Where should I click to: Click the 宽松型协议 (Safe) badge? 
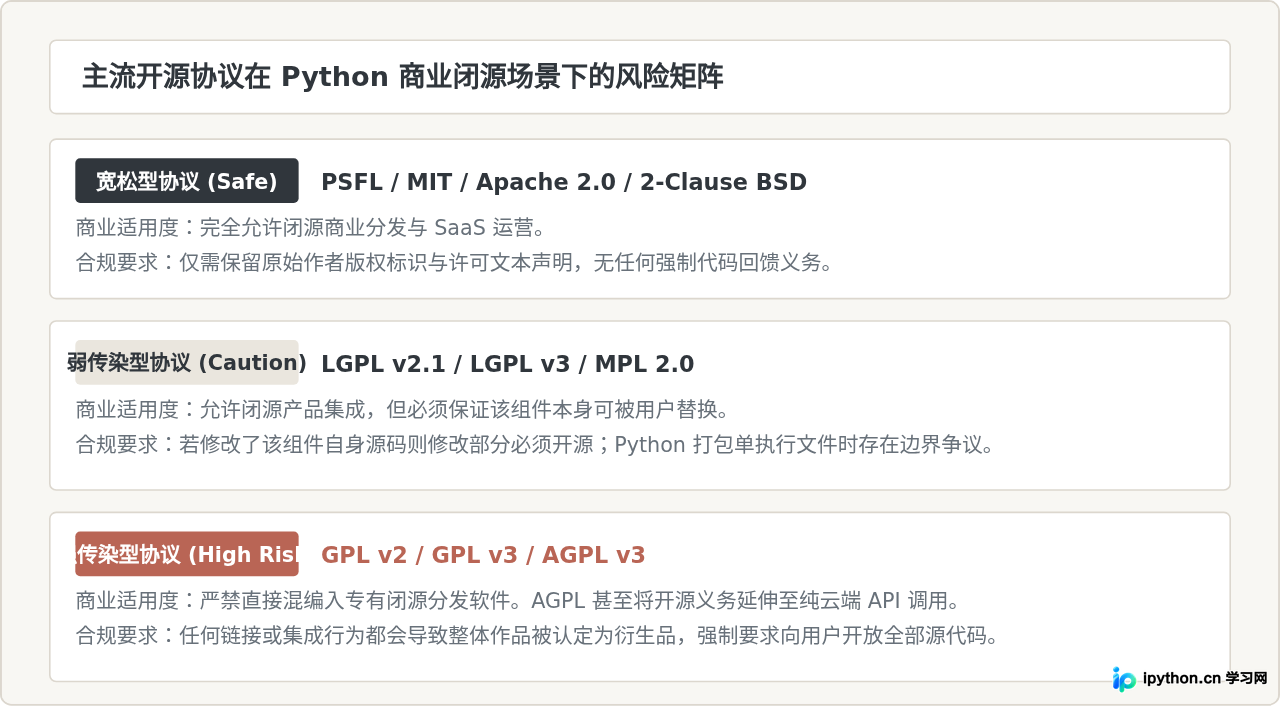[187, 181]
